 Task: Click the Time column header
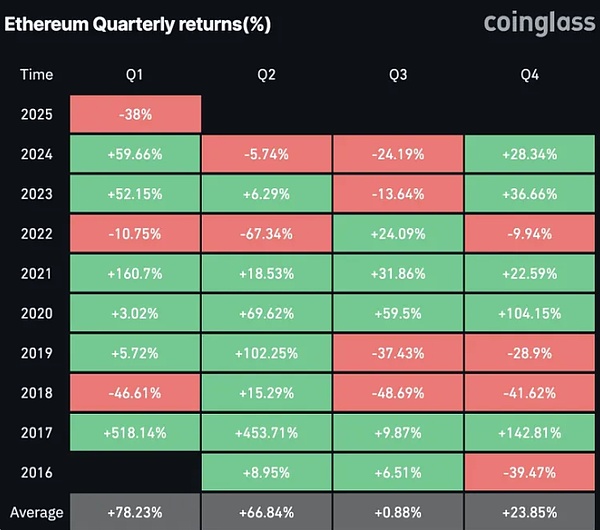(x=37, y=75)
